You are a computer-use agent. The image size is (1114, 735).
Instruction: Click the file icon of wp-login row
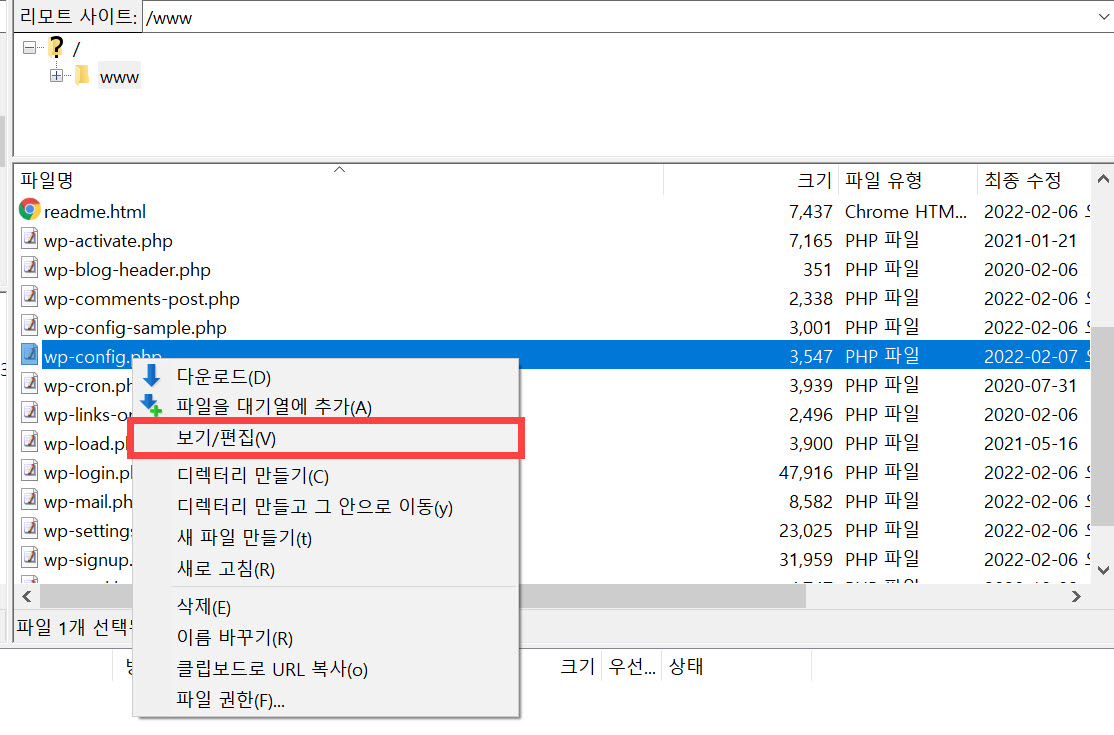point(29,471)
